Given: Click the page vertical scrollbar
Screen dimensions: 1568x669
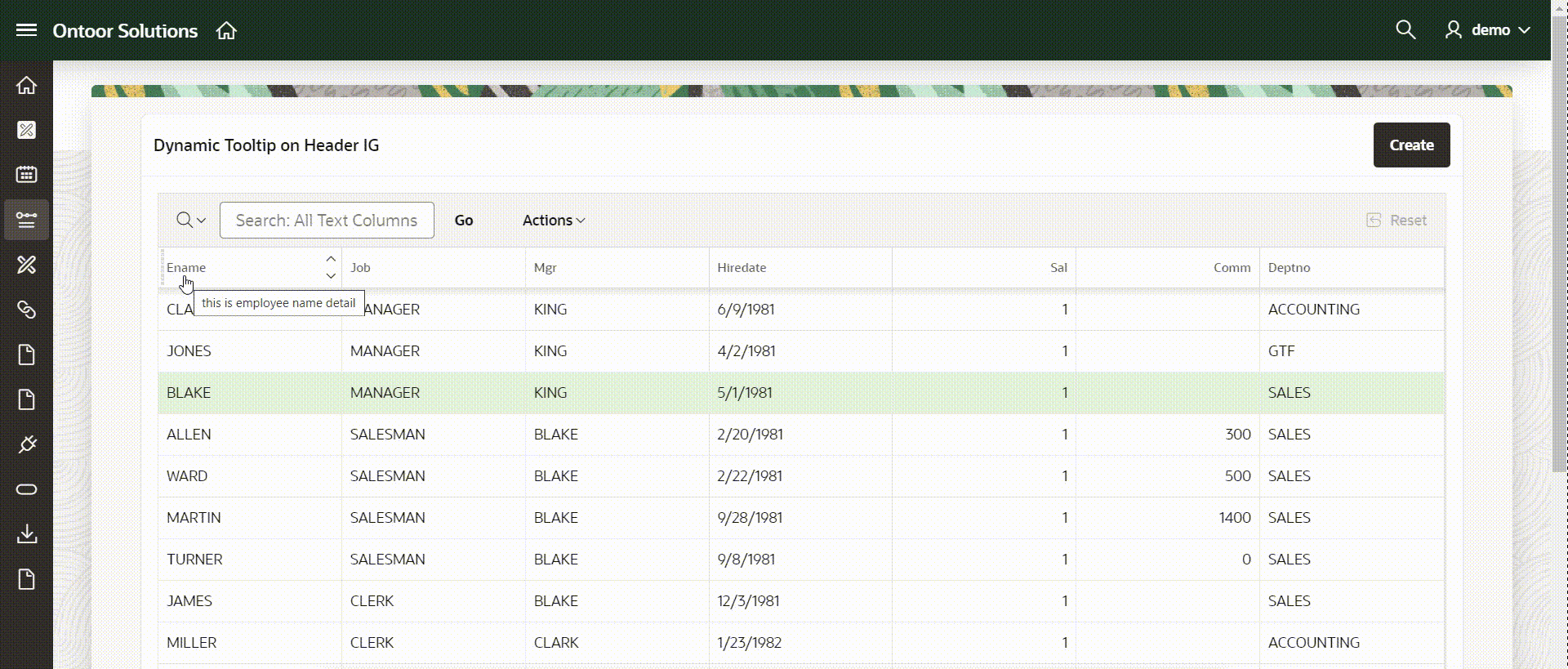Looking at the screenshot, I should click(1559, 245).
